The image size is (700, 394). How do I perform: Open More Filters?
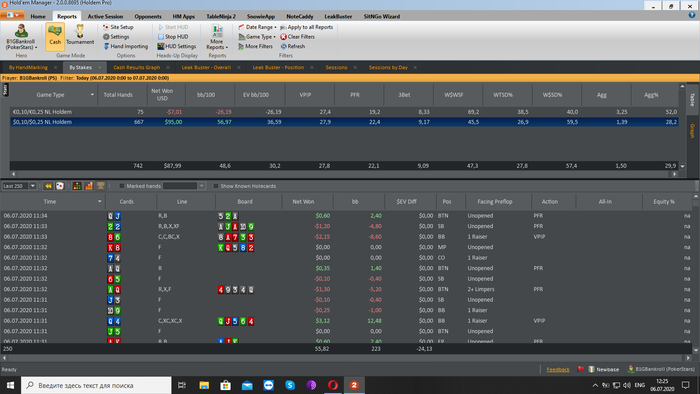255,46
